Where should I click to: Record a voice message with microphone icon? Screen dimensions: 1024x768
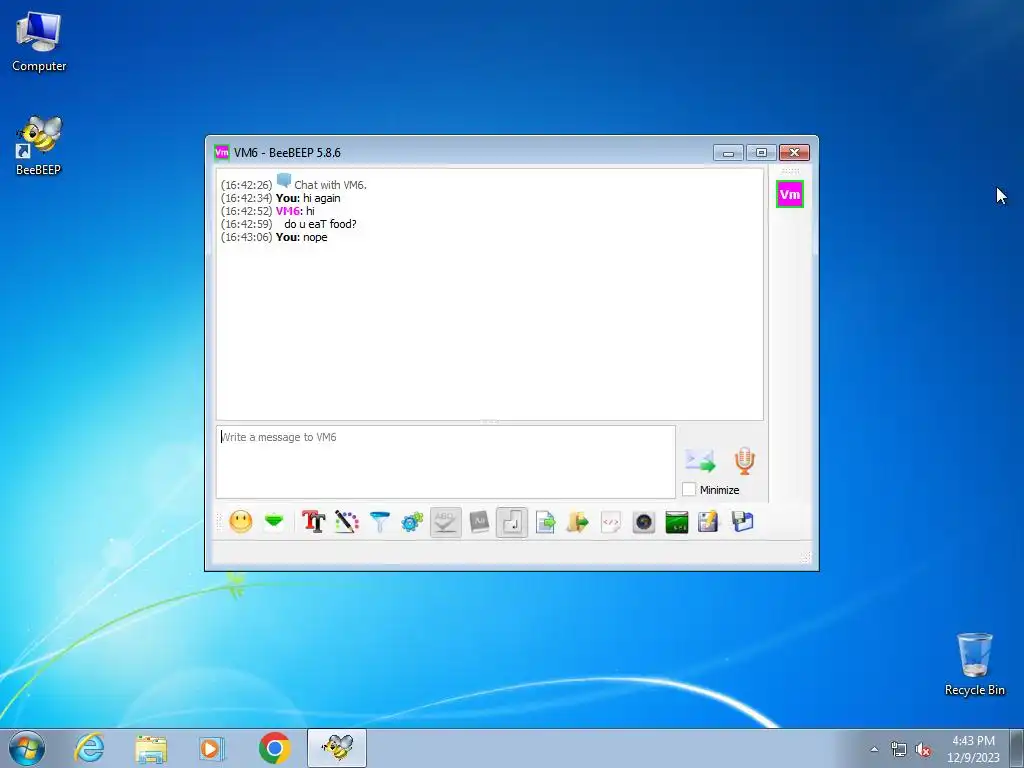744,460
